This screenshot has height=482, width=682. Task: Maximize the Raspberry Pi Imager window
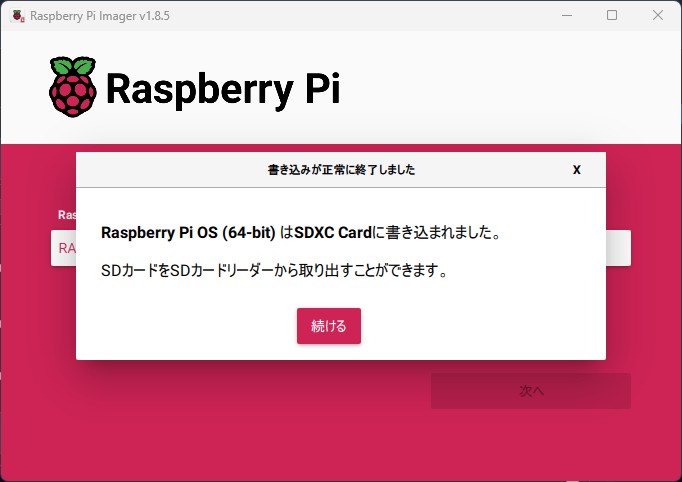tap(611, 15)
